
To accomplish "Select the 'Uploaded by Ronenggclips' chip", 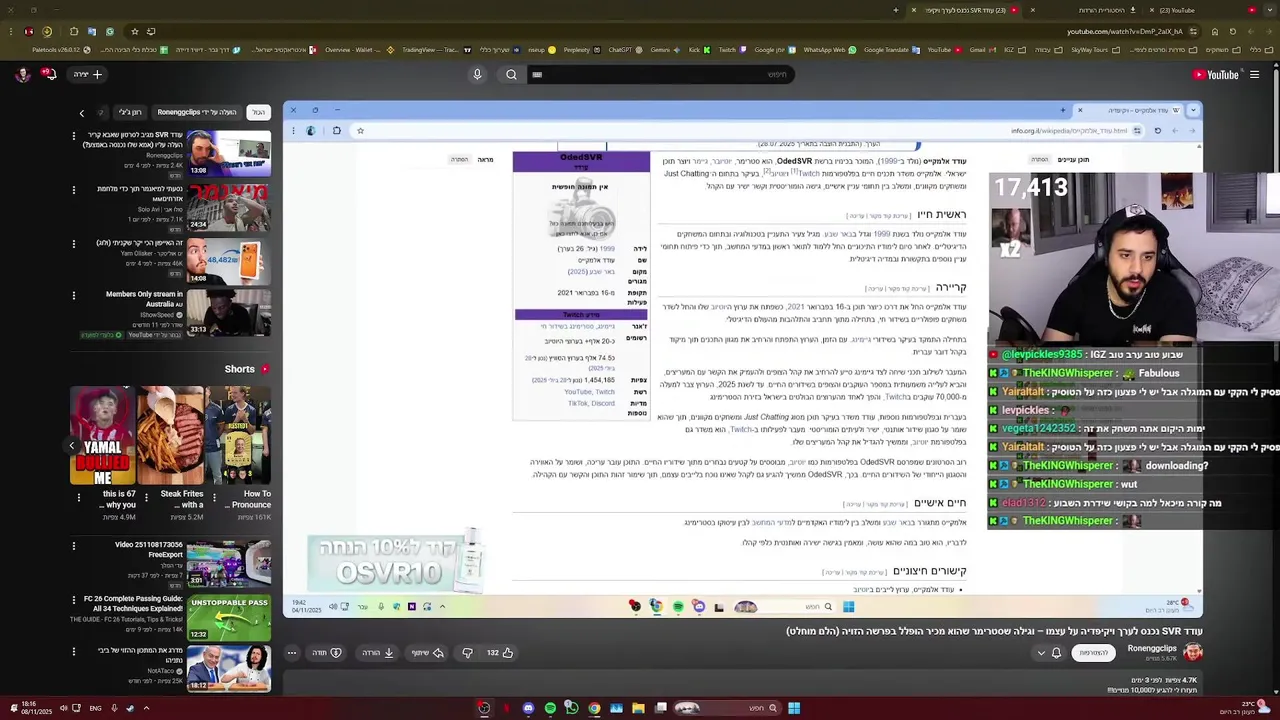I will tap(197, 112).
